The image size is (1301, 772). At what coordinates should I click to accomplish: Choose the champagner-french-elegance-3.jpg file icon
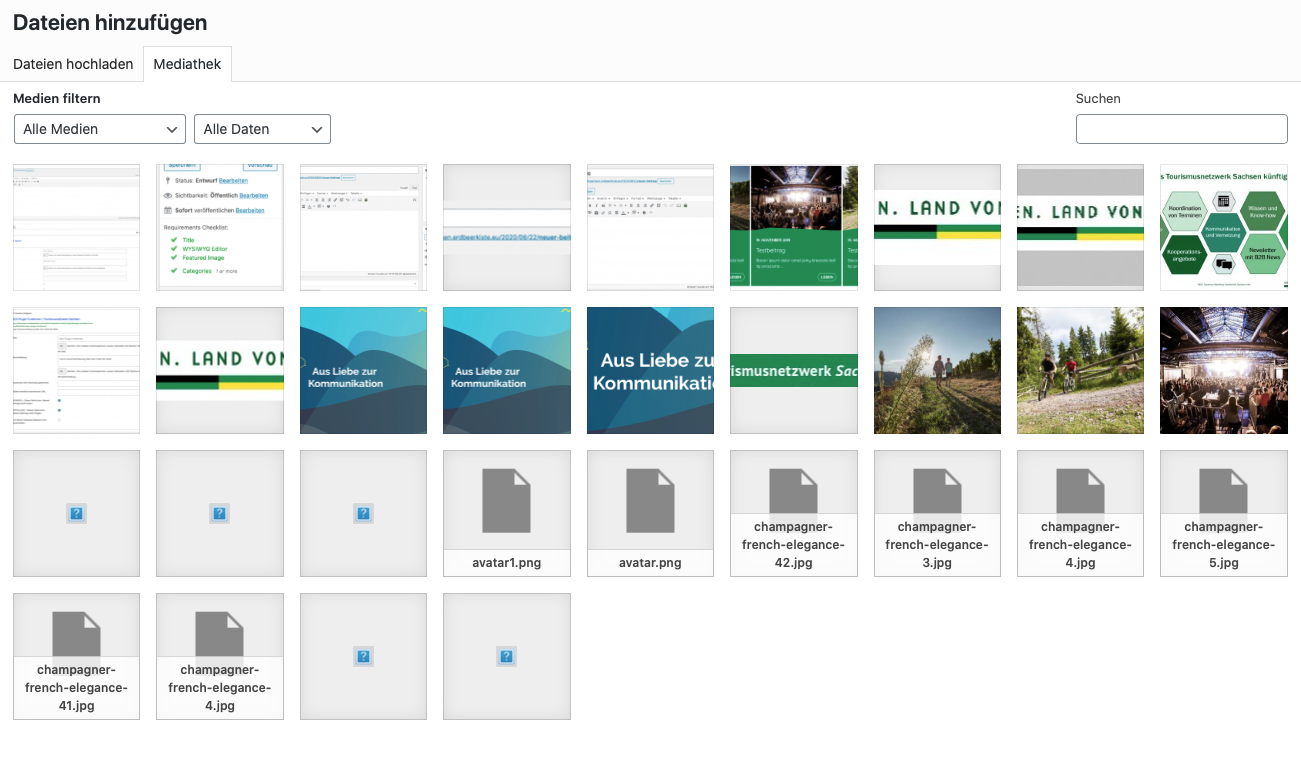click(x=937, y=513)
